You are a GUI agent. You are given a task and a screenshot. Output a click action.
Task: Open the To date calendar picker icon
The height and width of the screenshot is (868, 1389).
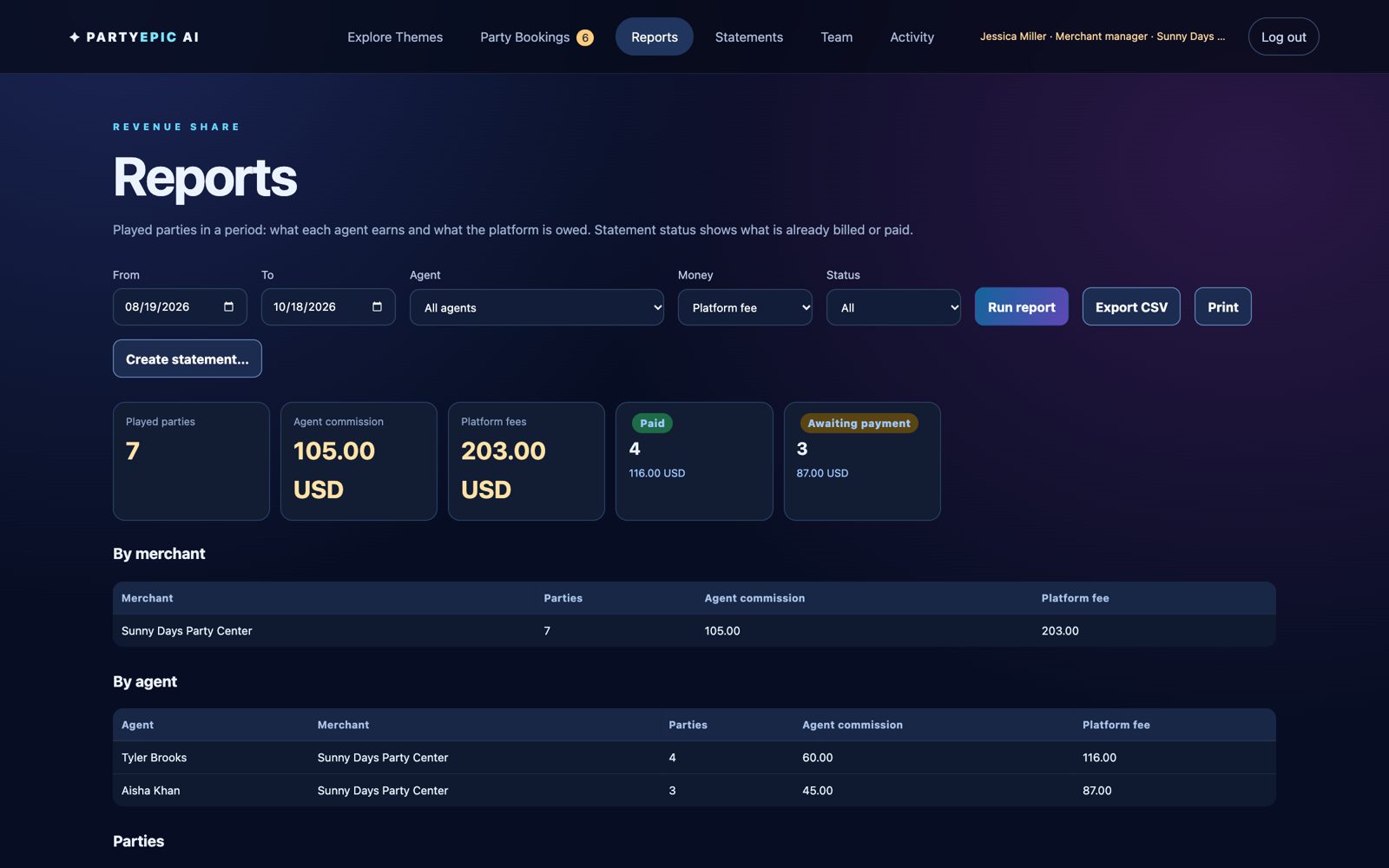[377, 306]
